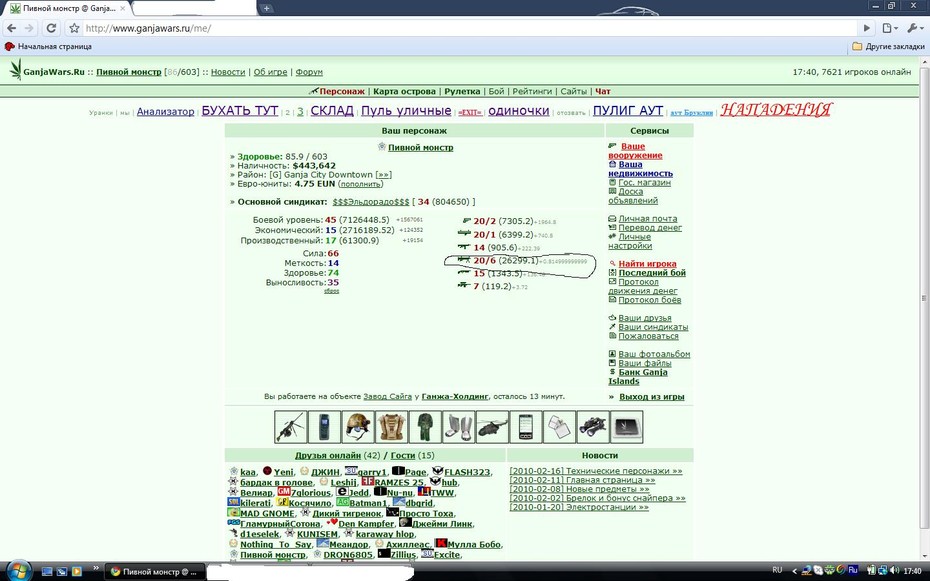The height and width of the screenshot is (581, 930).
Task: Expand hidden system tray icons arrow
Action: (x=794, y=571)
